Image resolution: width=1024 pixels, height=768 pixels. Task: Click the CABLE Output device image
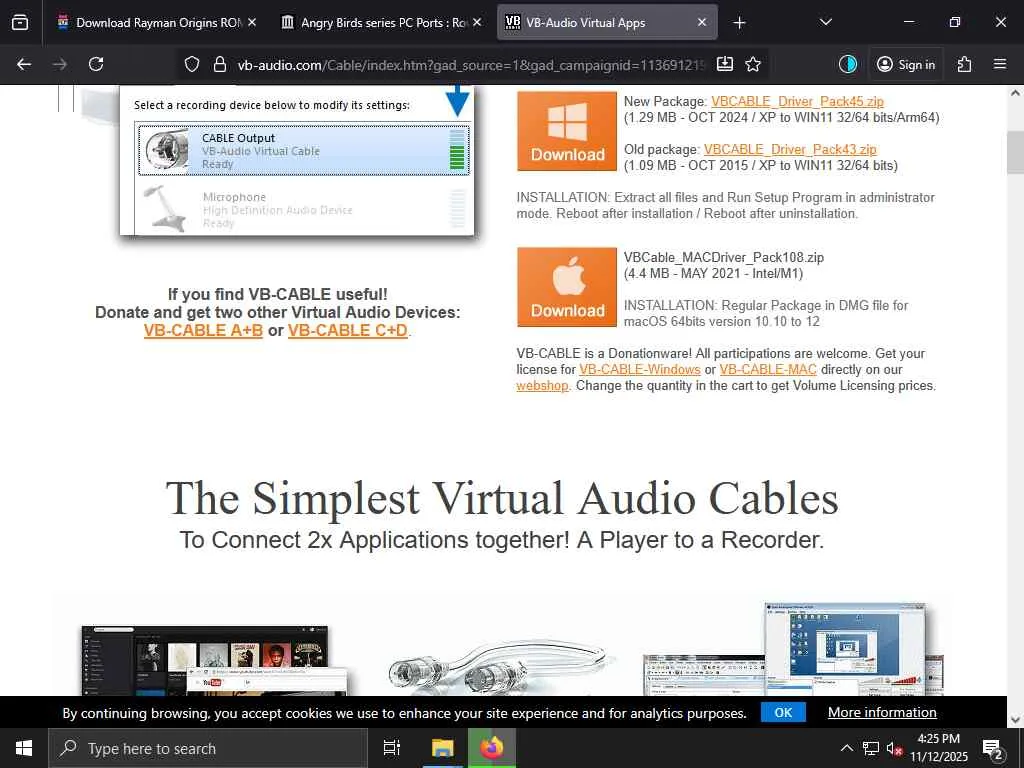pos(166,150)
